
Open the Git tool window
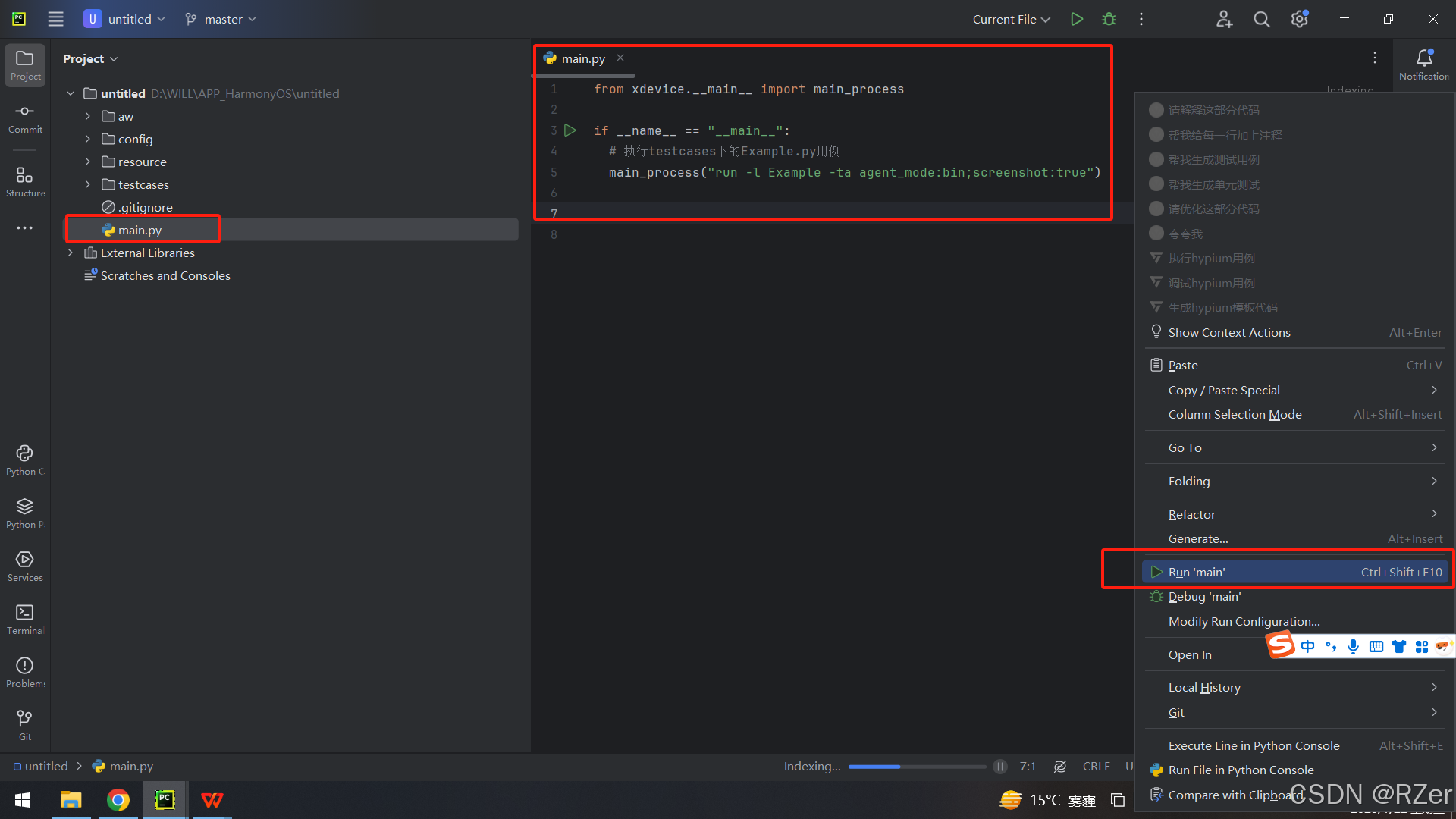pyautogui.click(x=25, y=725)
